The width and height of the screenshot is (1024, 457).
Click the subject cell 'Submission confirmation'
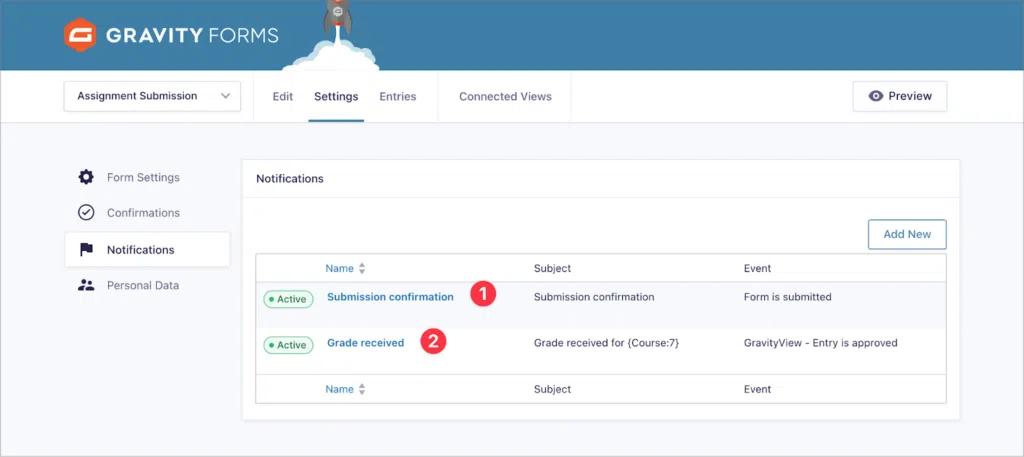point(594,297)
